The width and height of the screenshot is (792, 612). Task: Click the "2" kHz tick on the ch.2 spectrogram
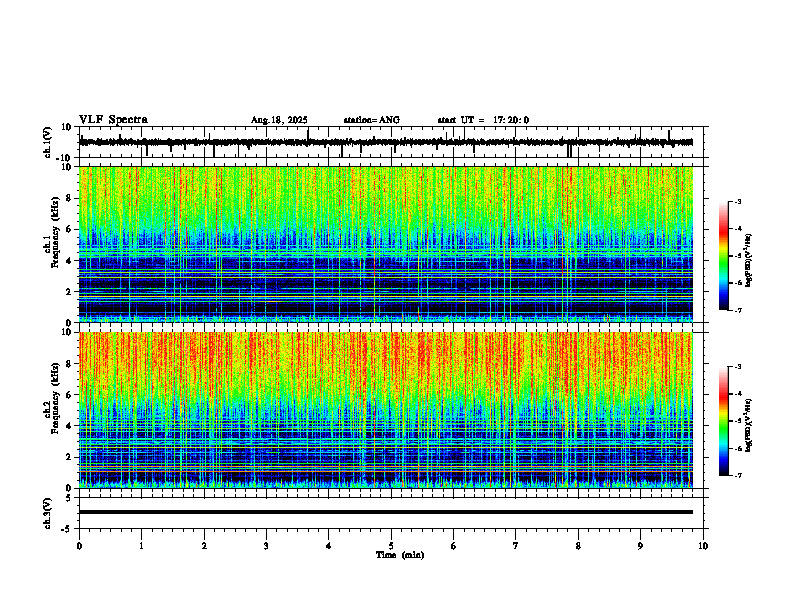click(69, 457)
